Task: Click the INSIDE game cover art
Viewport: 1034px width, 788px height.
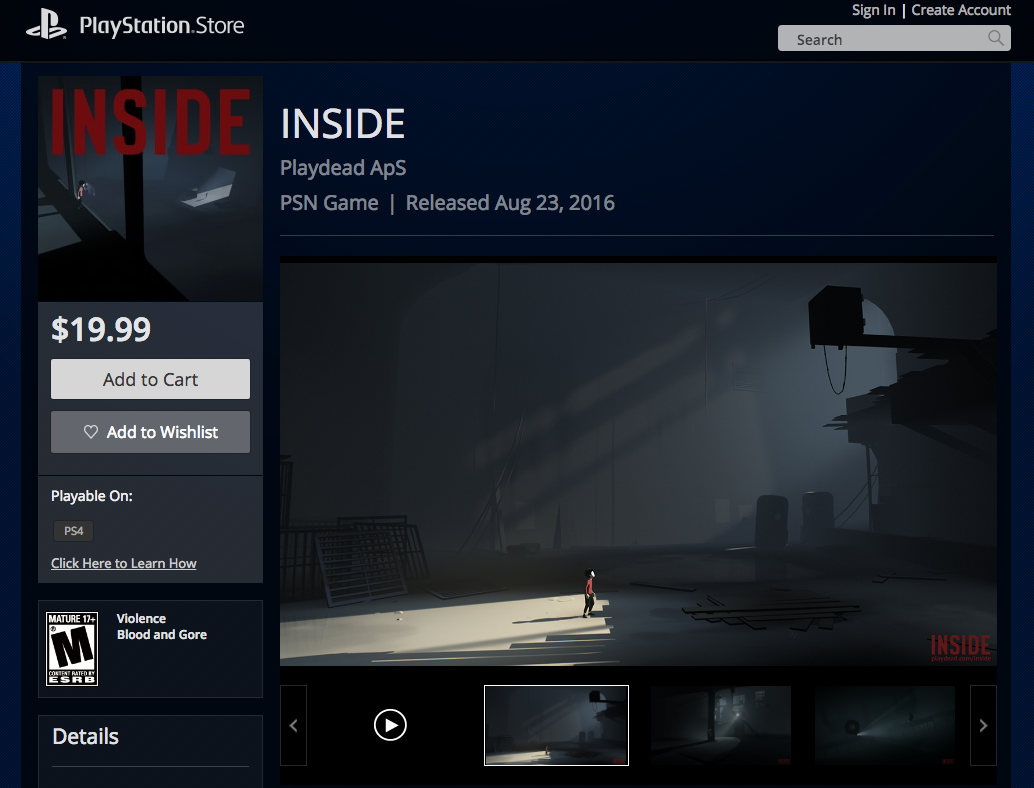Action: tap(150, 189)
